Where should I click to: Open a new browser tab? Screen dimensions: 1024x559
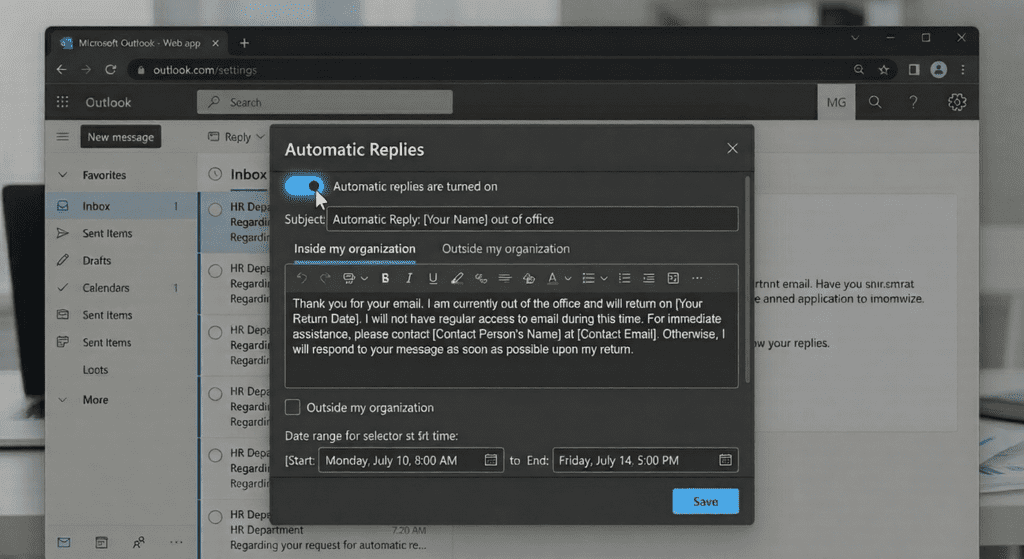[x=244, y=43]
